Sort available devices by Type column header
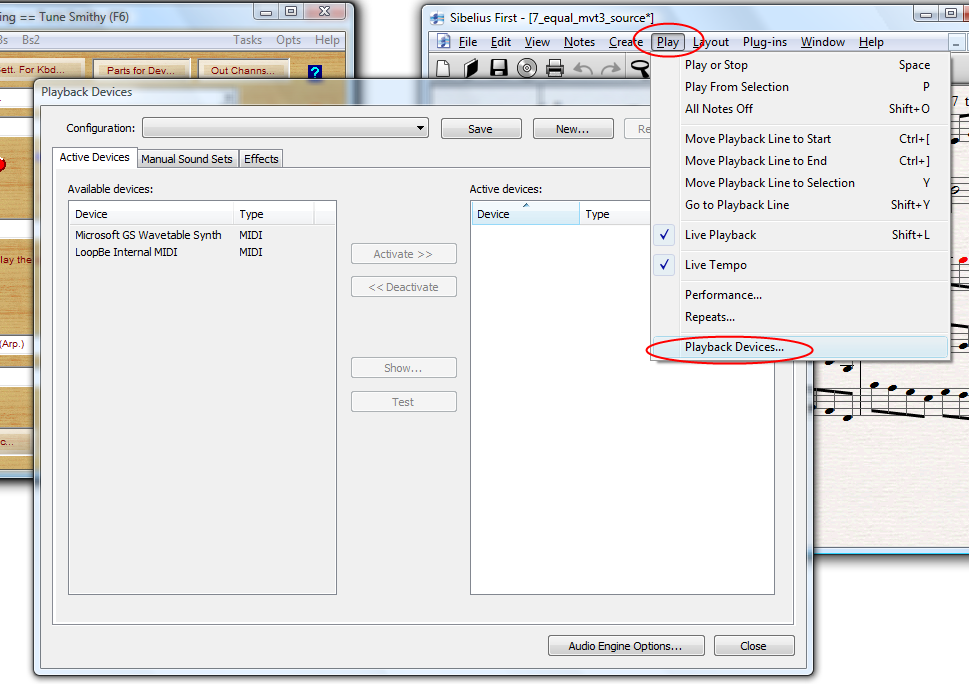This screenshot has width=969, height=684. 273,214
